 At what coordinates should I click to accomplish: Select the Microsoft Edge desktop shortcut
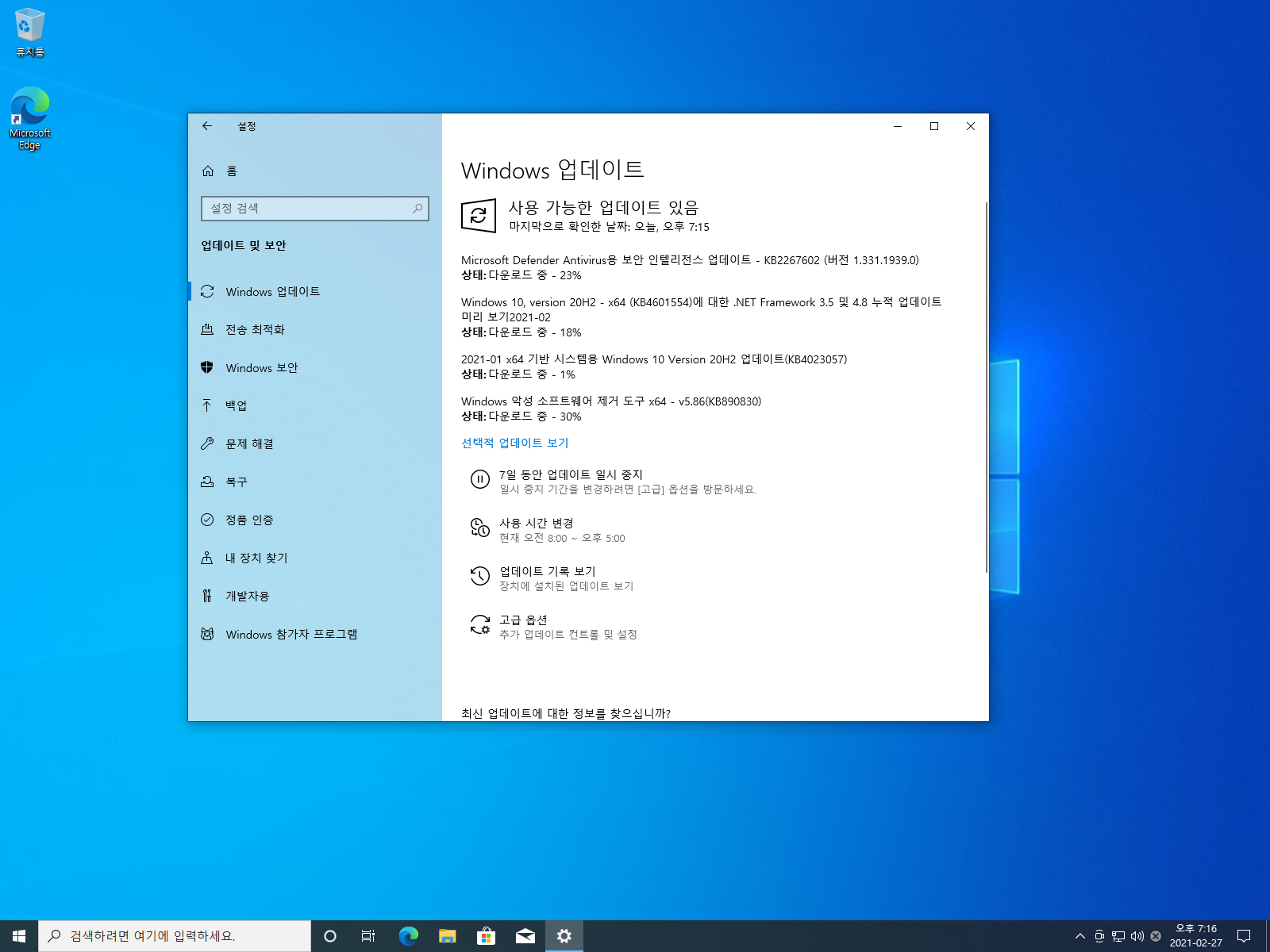tap(30, 118)
